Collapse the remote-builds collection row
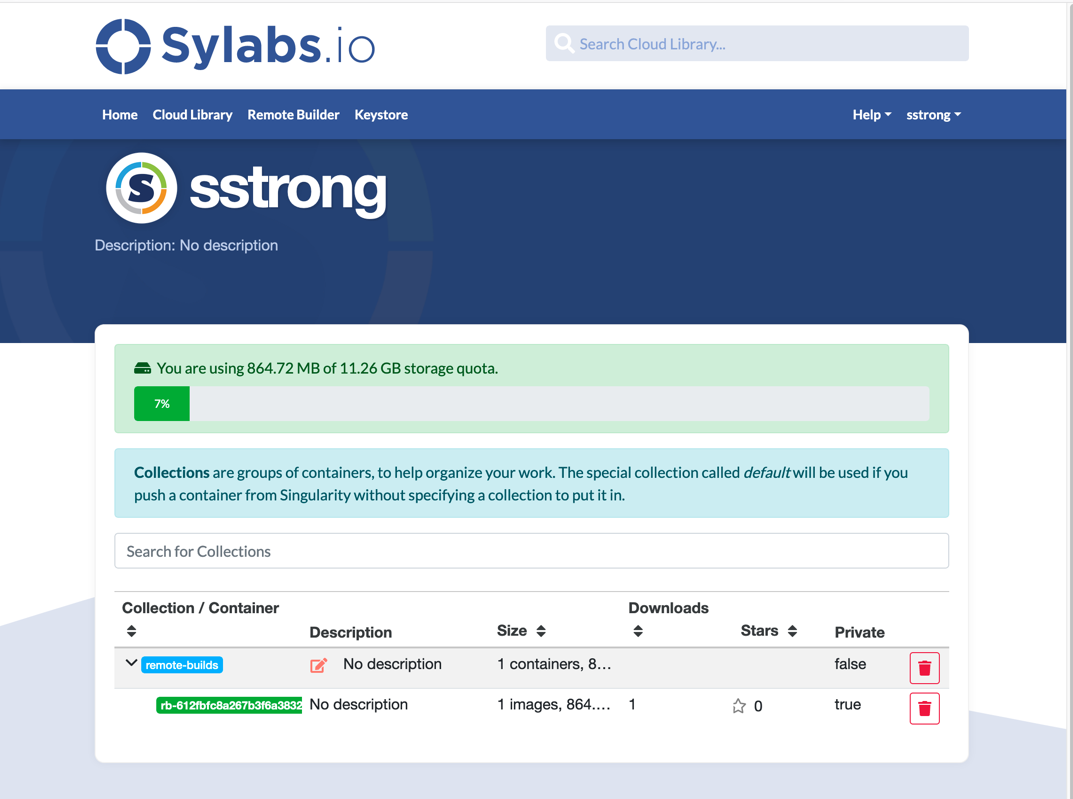The width and height of the screenshot is (1073, 799). point(131,663)
